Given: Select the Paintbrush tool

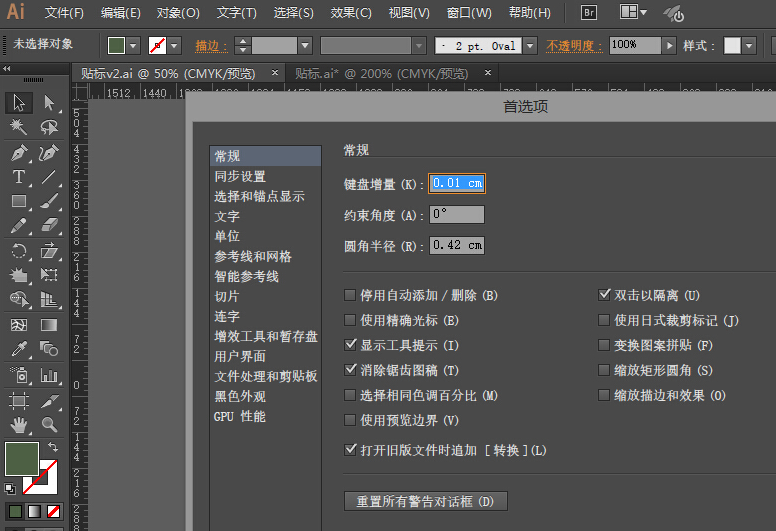Looking at the screenshot, I should [x=48, y=201].
